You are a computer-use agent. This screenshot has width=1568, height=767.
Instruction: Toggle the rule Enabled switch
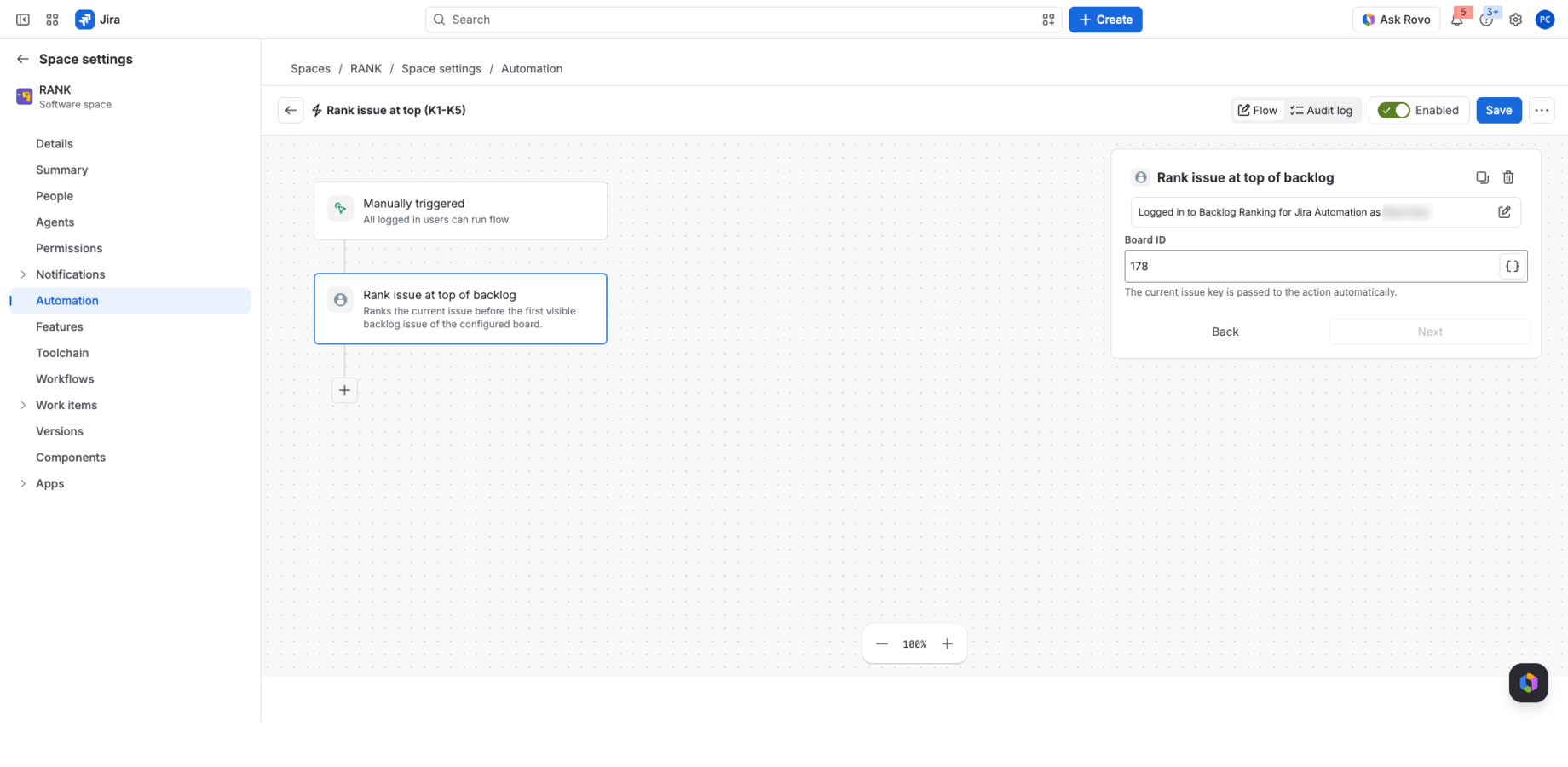tap(1394, 110)
